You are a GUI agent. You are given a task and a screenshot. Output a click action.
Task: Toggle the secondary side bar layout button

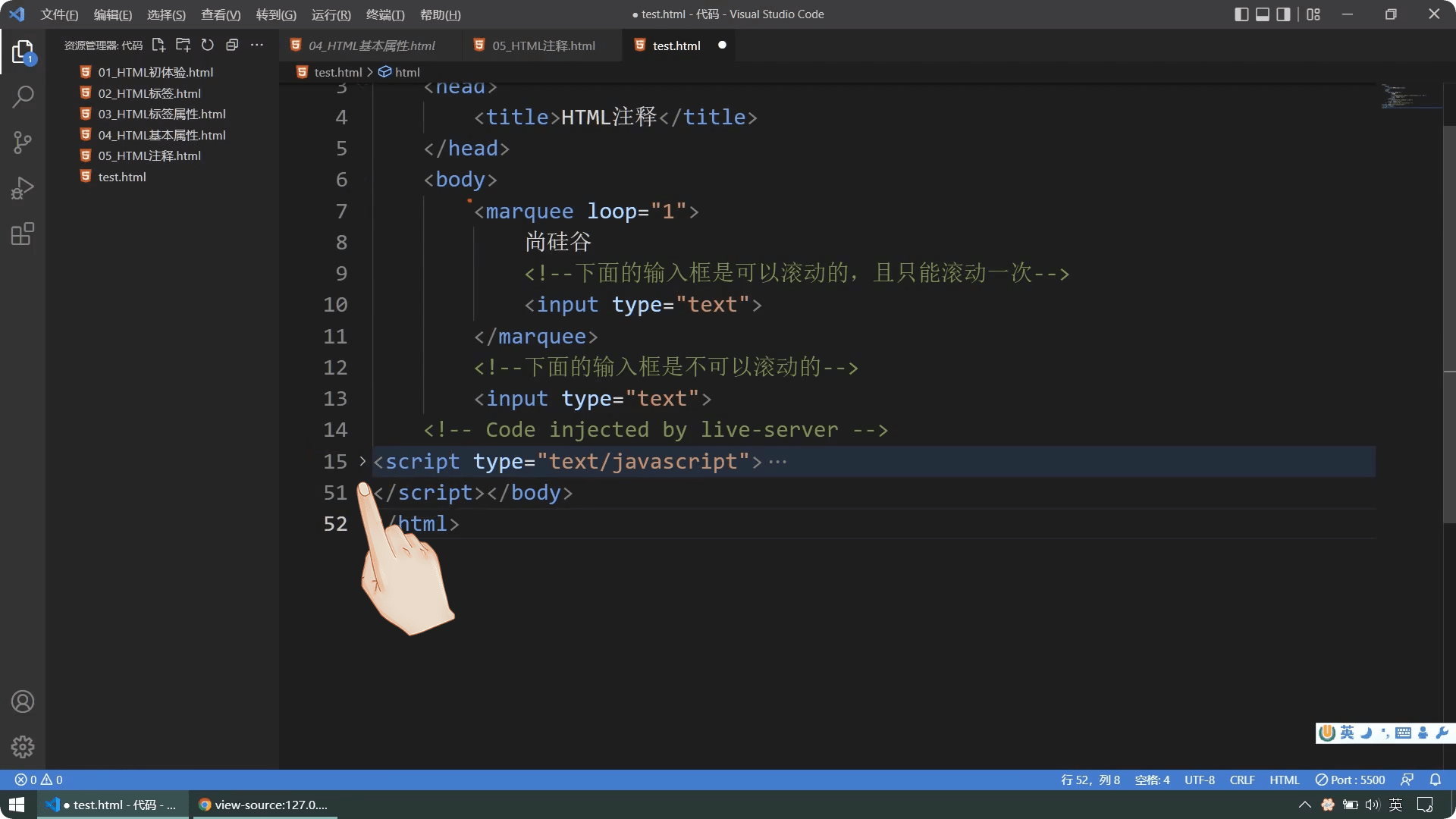tap(1283, 14)
